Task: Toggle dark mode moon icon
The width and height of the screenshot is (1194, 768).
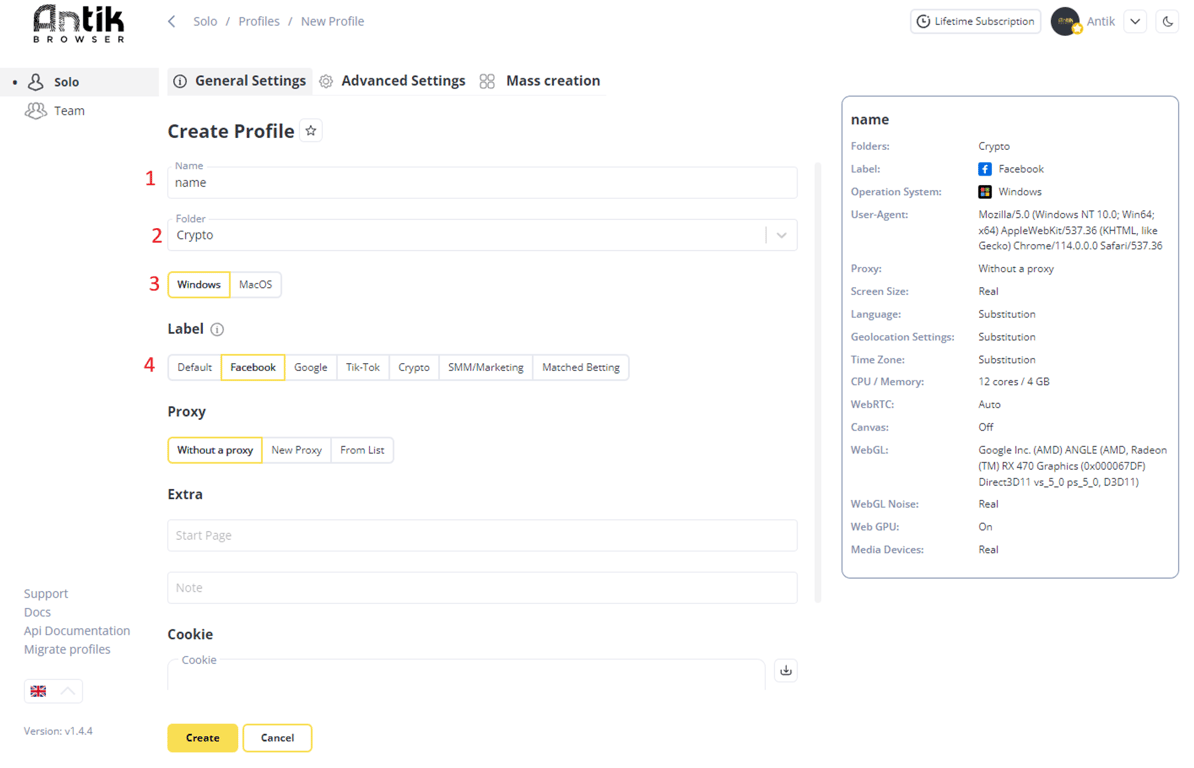Action: tap(1167, 21)
